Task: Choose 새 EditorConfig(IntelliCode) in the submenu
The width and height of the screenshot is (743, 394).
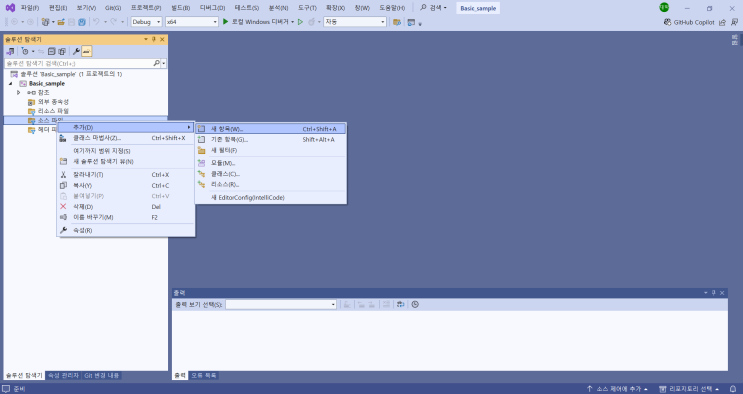Action: 271,198
